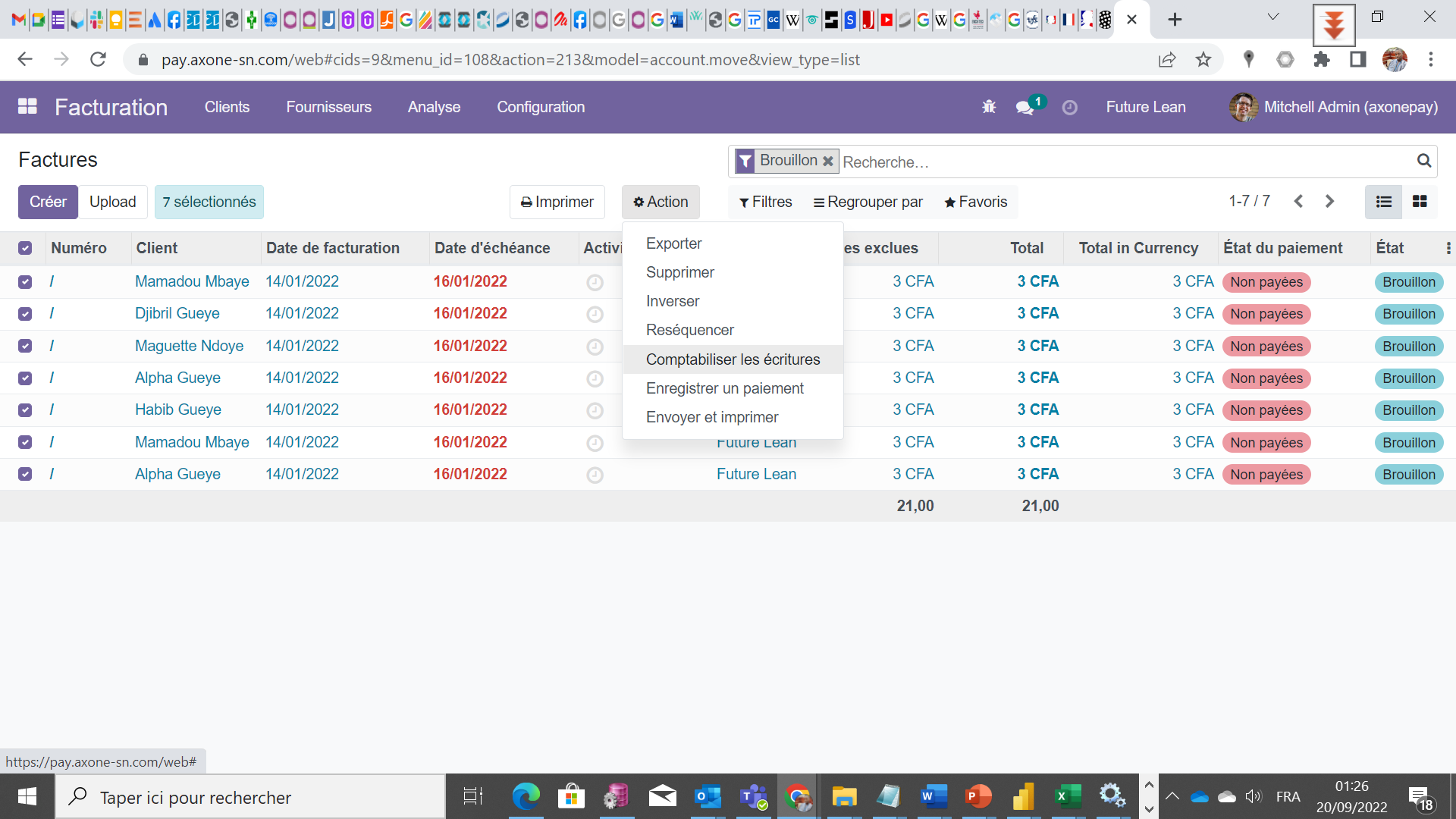Screen dimensions: 1456x819
Task: Choose Enregistrer un paiement from menu
Action: [724, 388]
